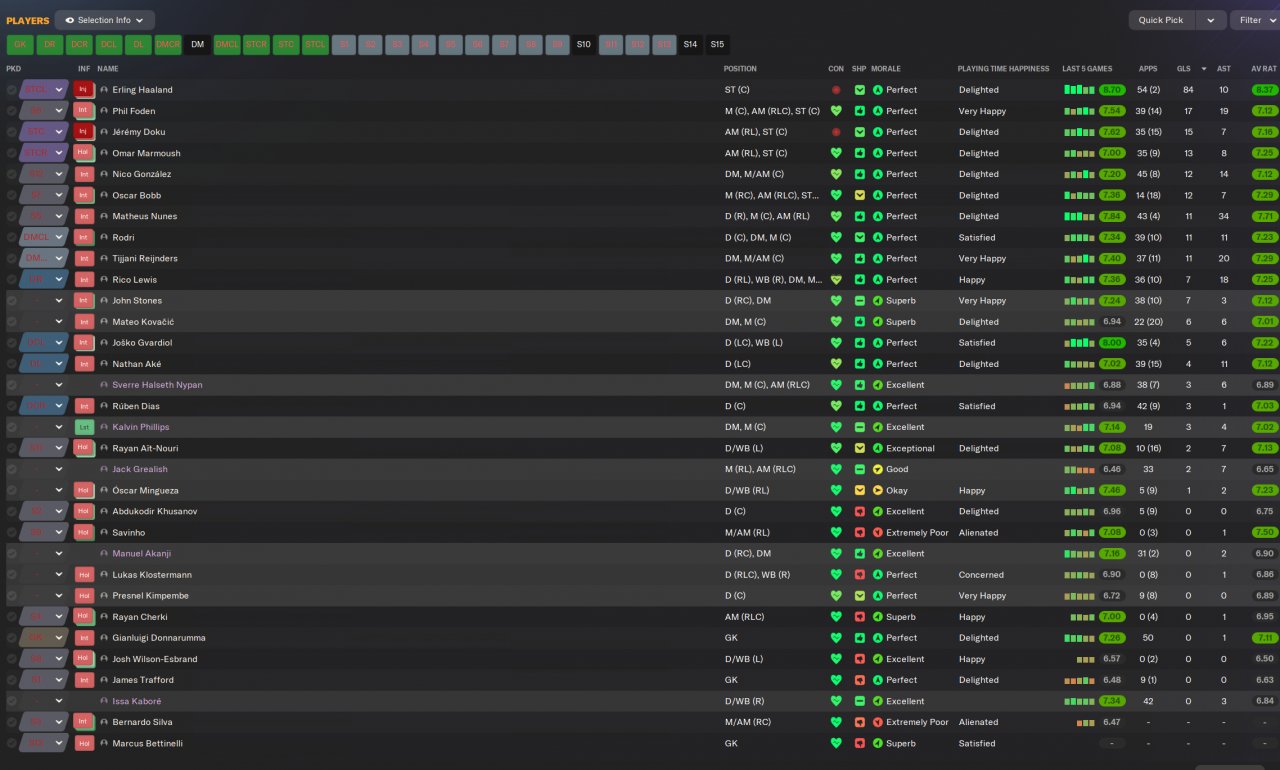Open Gianluigi Donnarumma's picked position dropdown
Image resolution: width=1280 pixels, height=770 pixels.
[x=44, y=638]
